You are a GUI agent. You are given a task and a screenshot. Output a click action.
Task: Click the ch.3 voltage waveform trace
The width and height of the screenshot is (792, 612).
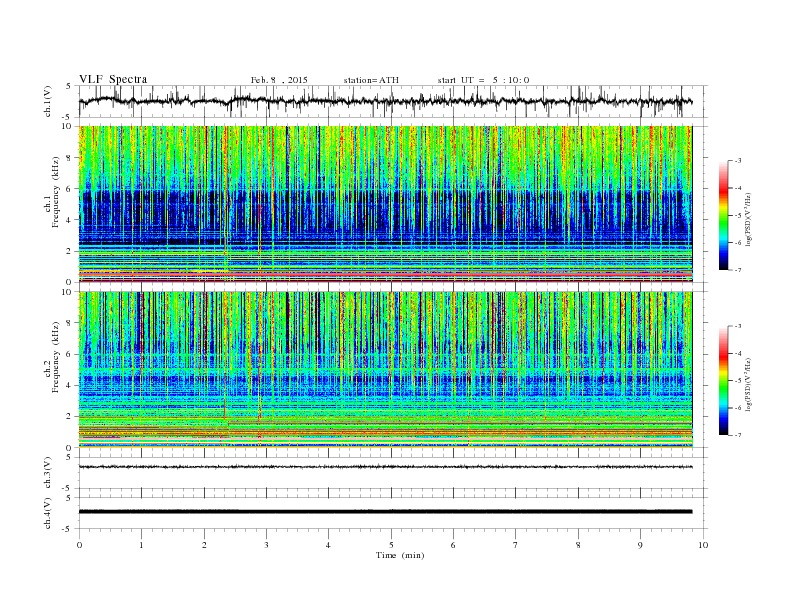[385, 467]
